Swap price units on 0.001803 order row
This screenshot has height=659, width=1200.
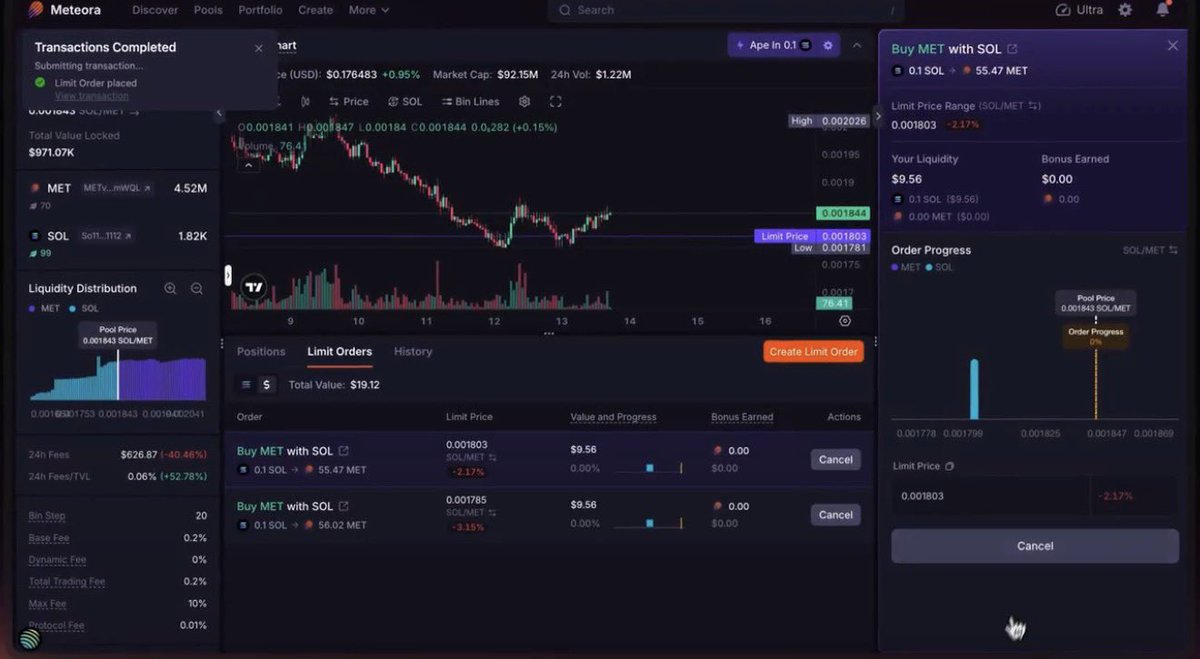click(492, 458)
